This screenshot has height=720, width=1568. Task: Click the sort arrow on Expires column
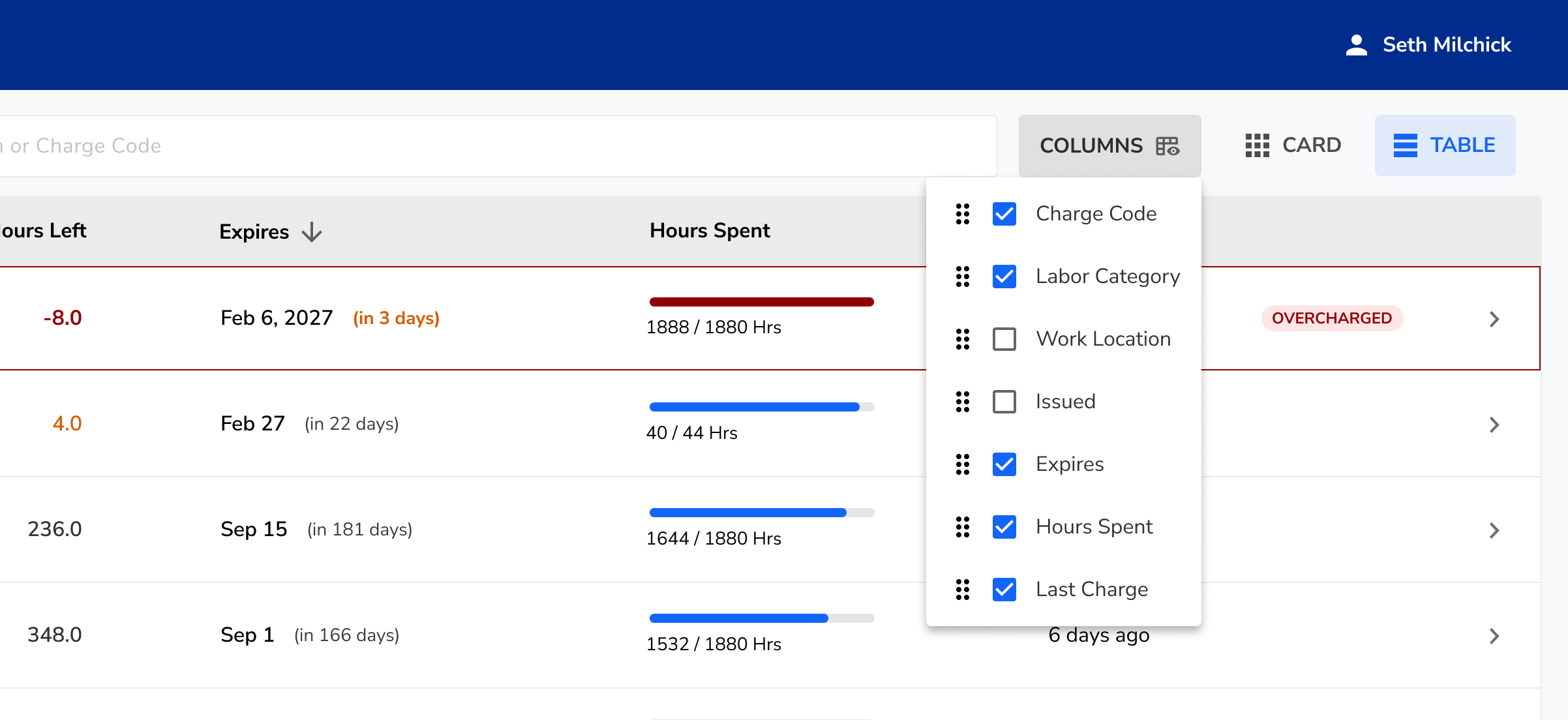pyautogui.click(x=312, y=232)
